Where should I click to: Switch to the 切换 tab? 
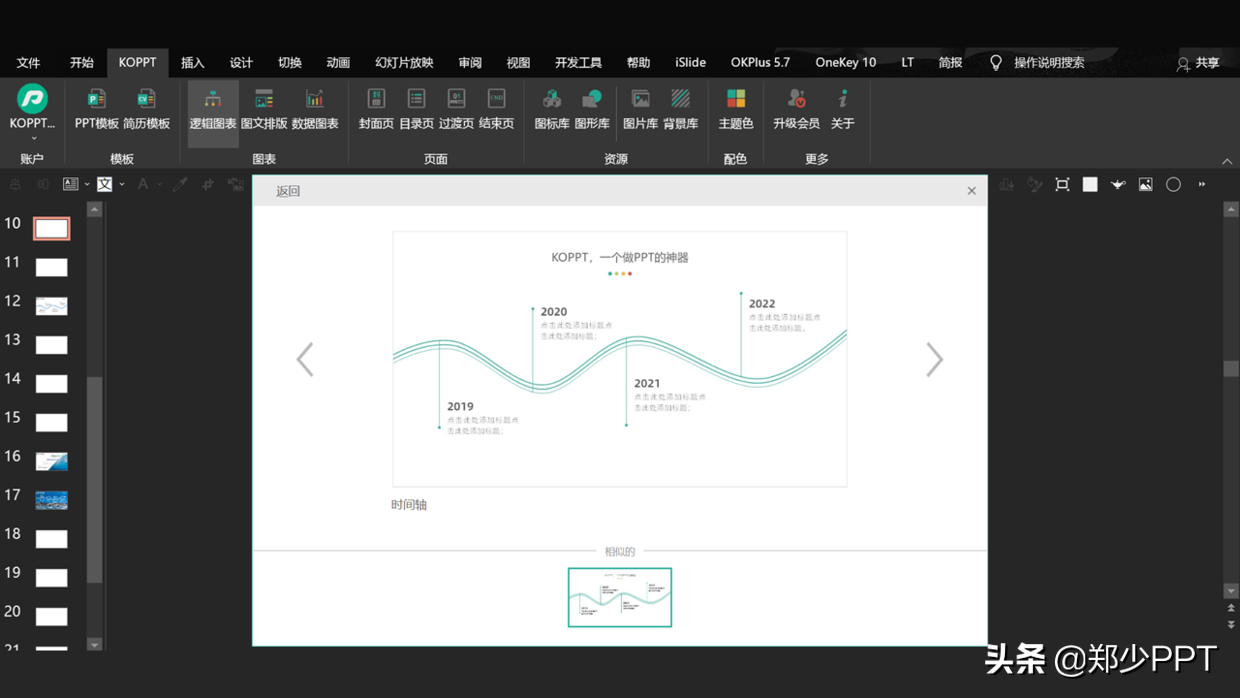click(x=290, y=62)
